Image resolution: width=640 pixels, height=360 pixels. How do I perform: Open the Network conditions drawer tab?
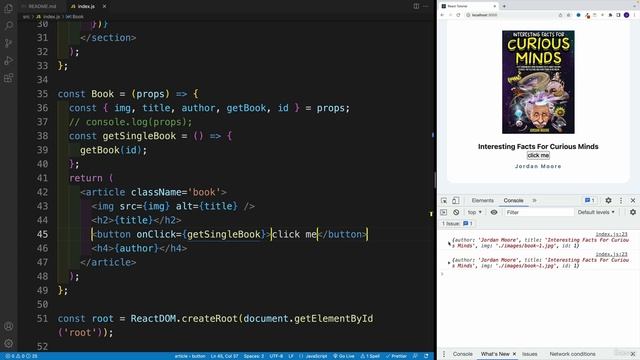(572, 354)
